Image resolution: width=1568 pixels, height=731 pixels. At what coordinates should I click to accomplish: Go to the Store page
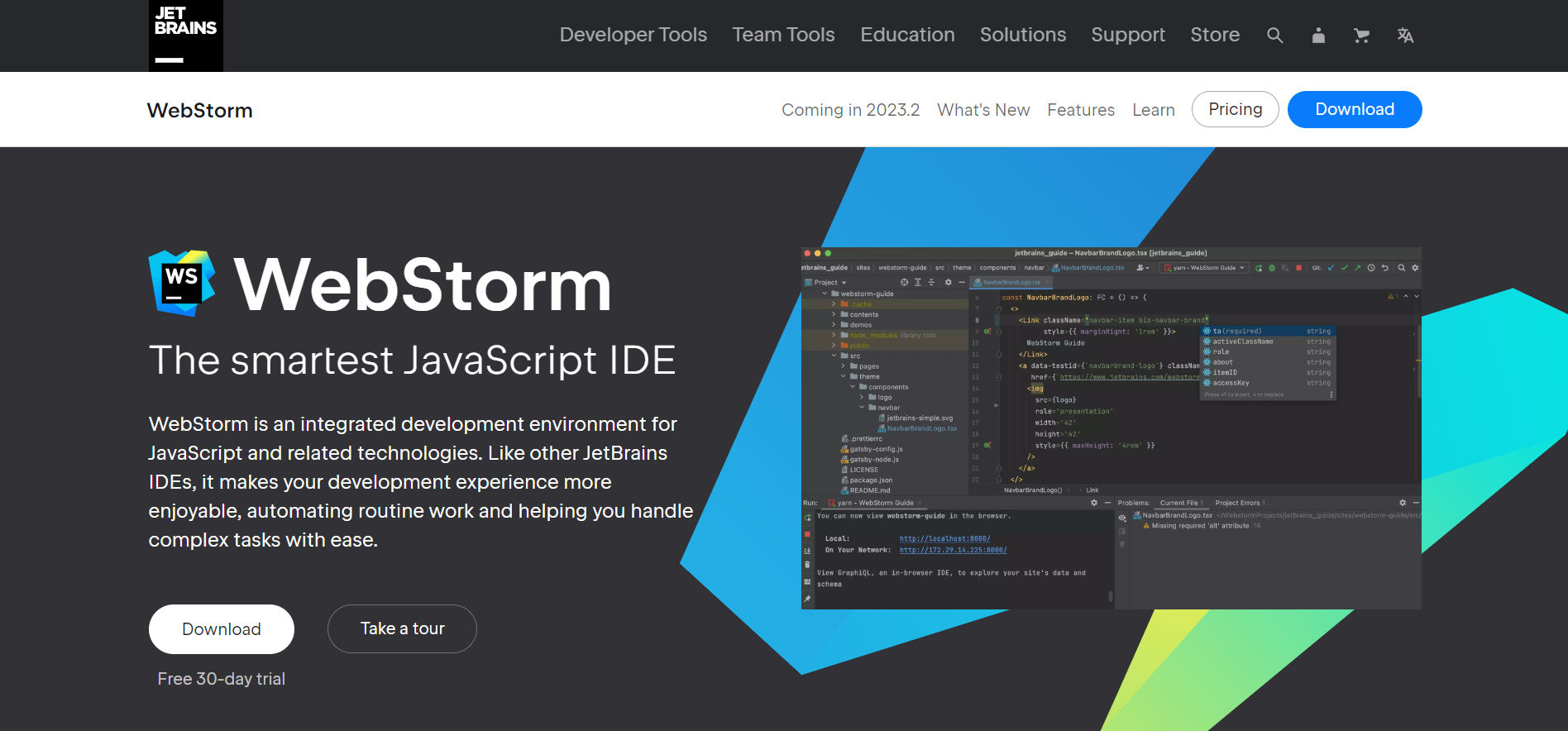pos(1214,35)
